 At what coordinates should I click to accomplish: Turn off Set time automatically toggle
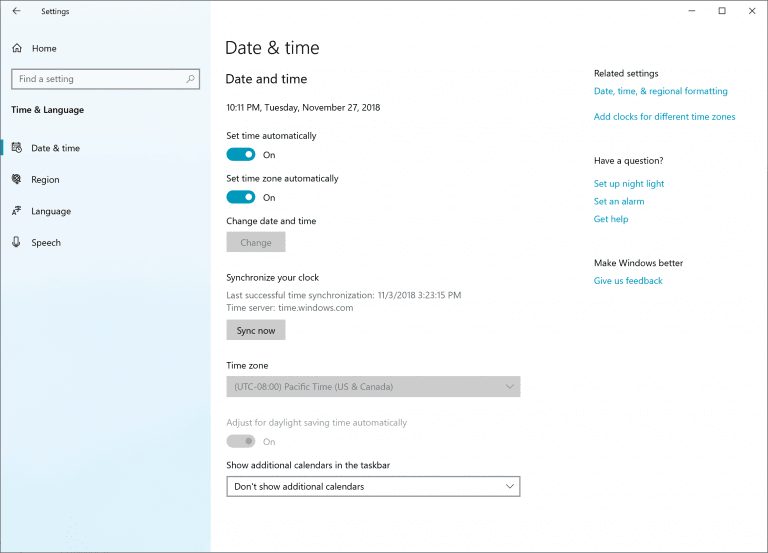(x=241, y=155)
